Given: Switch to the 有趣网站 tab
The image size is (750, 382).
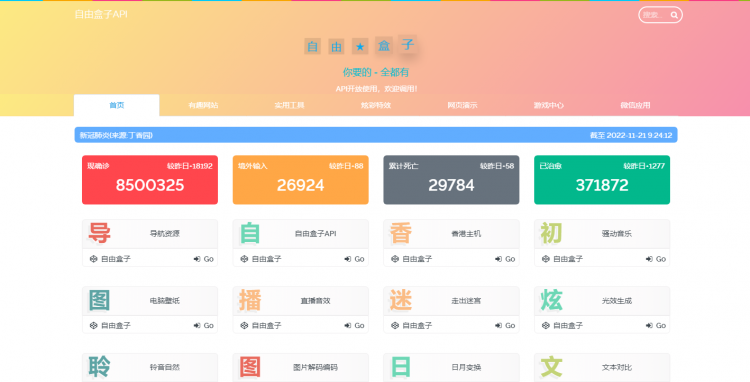Looking at the screenshot, I should coord(203,105).
